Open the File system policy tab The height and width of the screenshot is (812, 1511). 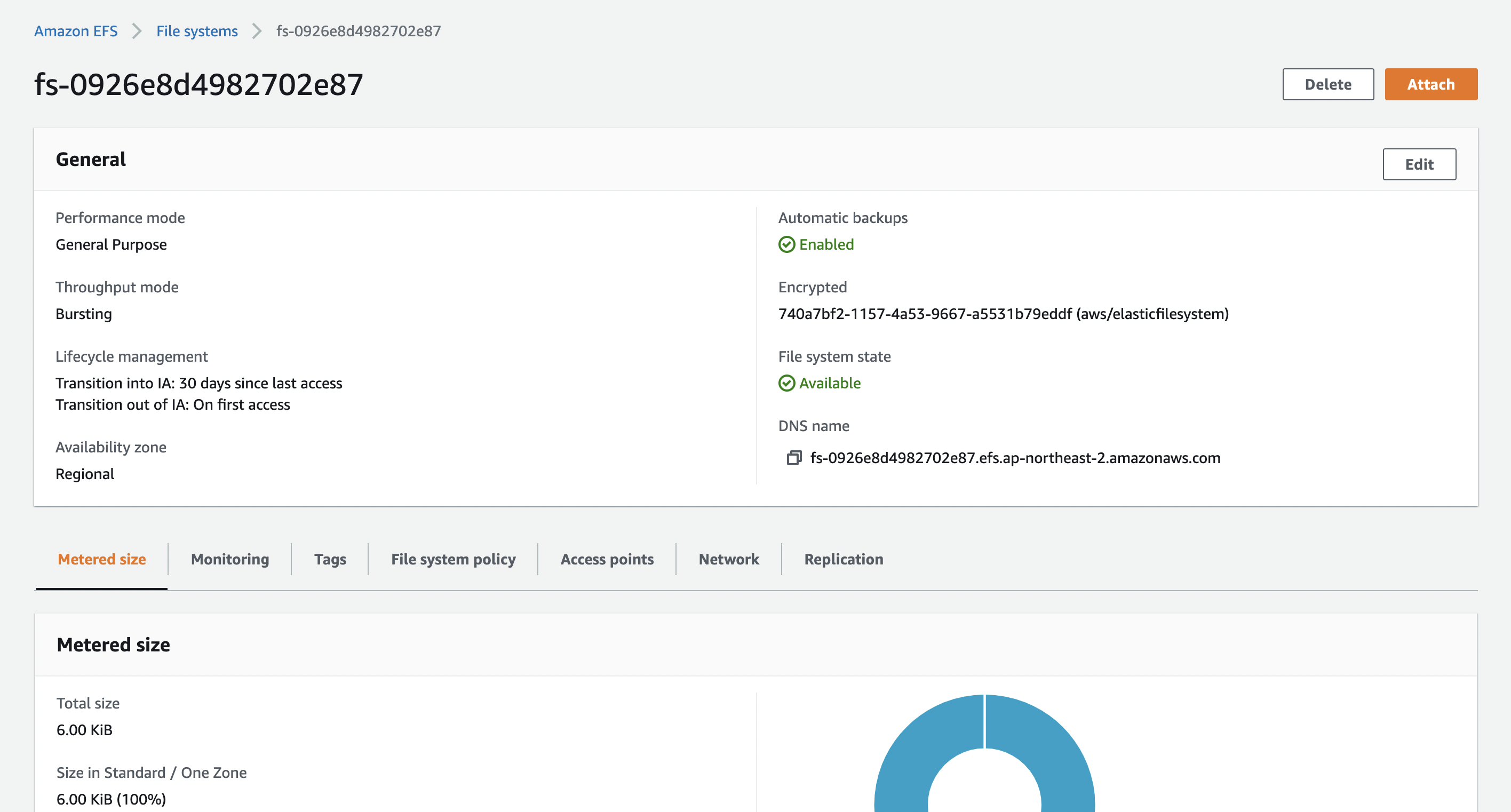[x=454, y=559]
